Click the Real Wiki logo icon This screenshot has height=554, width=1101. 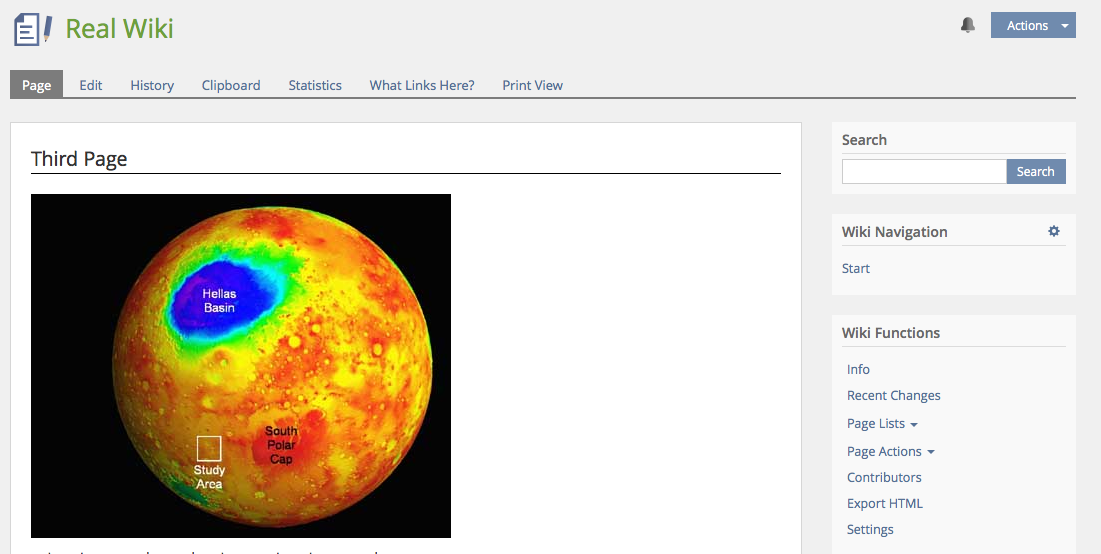(x=33, y=28)
